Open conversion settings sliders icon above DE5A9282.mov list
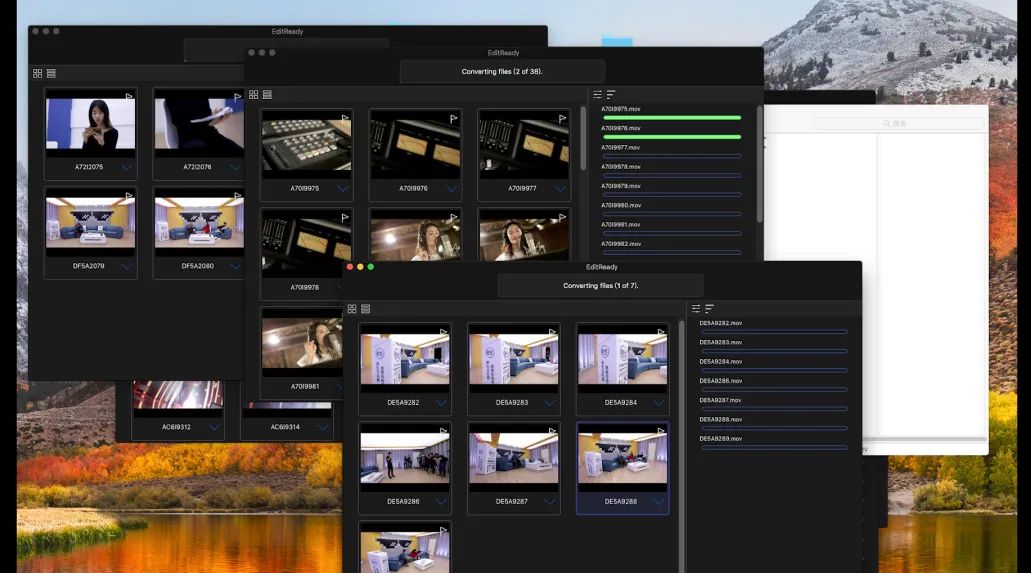1031x573 pixels. point(696,309)
